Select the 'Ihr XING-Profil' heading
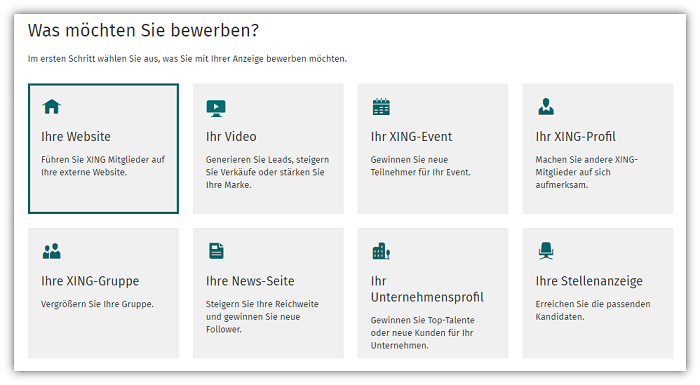 pyautogui.click(x=575, y=137)
